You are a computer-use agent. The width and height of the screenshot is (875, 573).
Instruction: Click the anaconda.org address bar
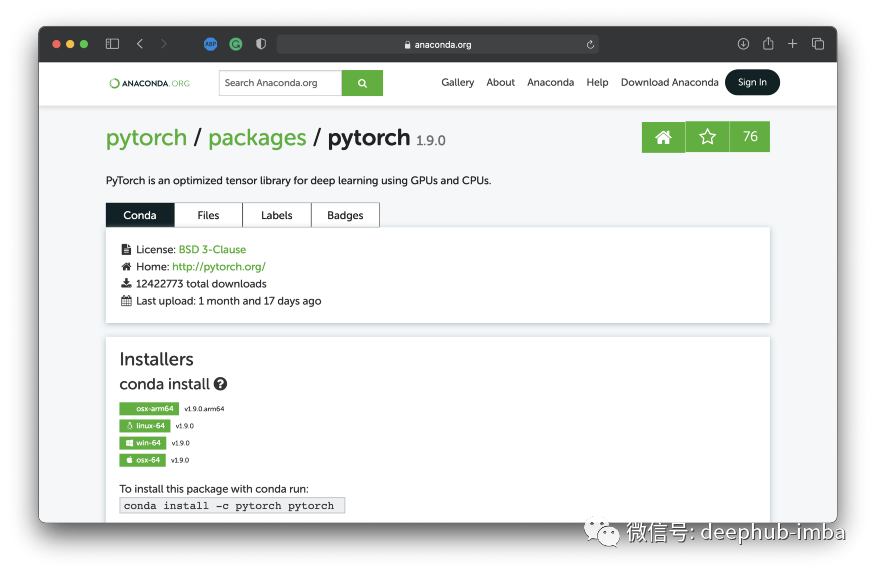[x=438, y=45]
